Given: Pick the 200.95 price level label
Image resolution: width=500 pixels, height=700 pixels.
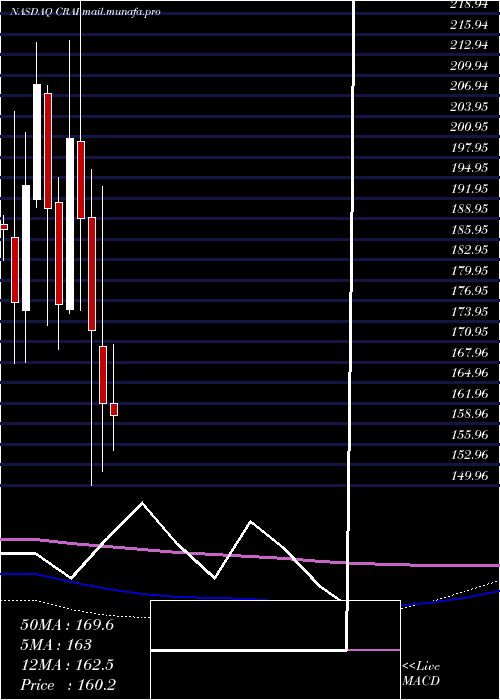Looking at the screenshot, I should (469, 127).
